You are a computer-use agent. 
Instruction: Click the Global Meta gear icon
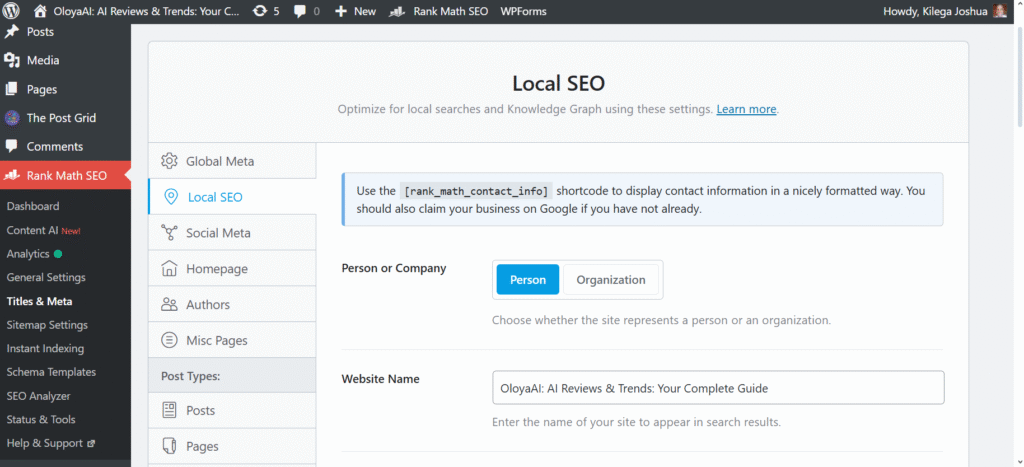169,161
